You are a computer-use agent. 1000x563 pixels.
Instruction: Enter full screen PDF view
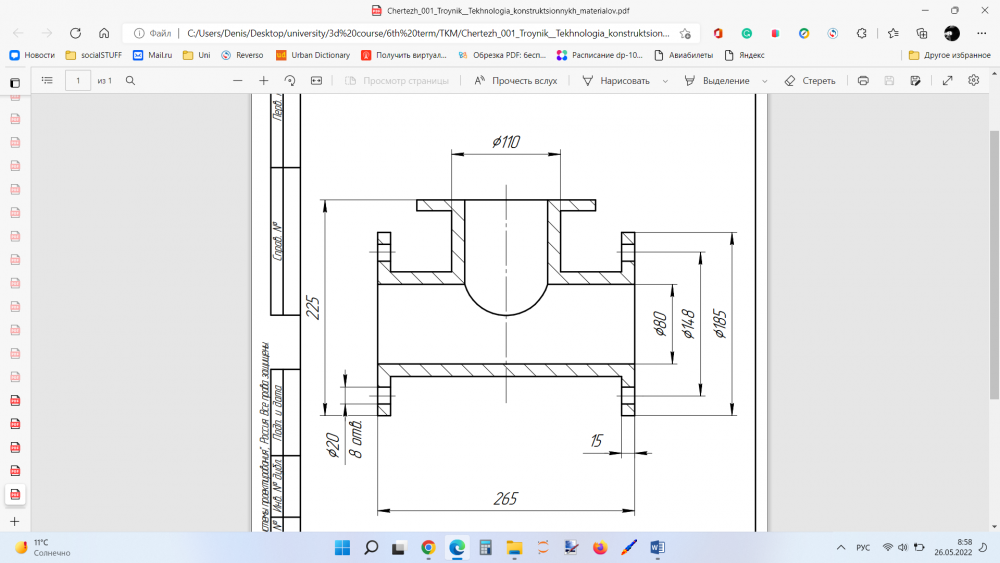tap(947, 80)
